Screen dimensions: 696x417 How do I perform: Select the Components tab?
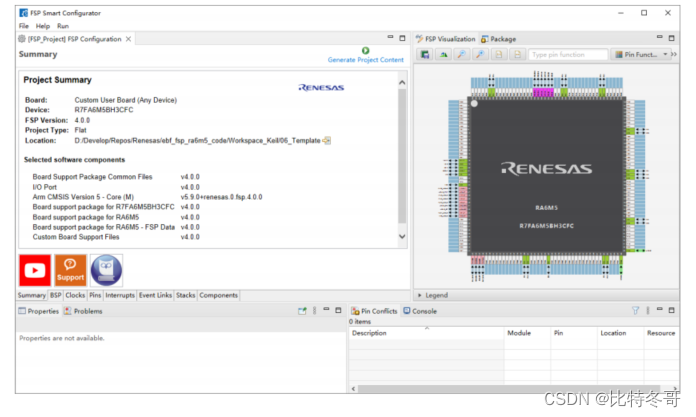[x=218, y=295]
